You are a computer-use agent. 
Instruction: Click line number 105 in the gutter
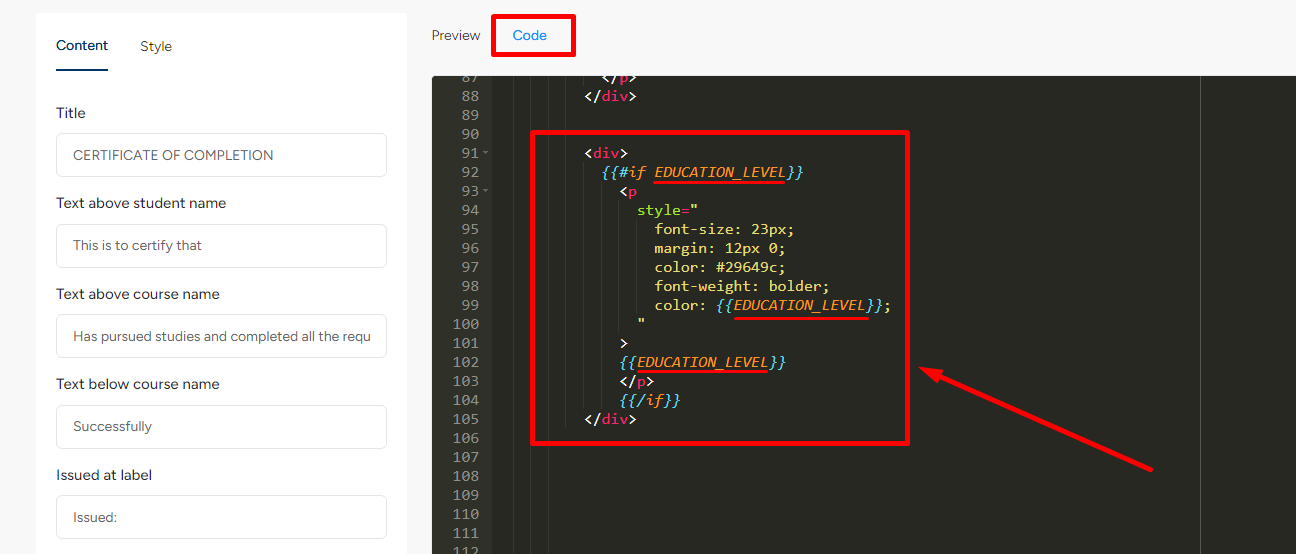466,419
